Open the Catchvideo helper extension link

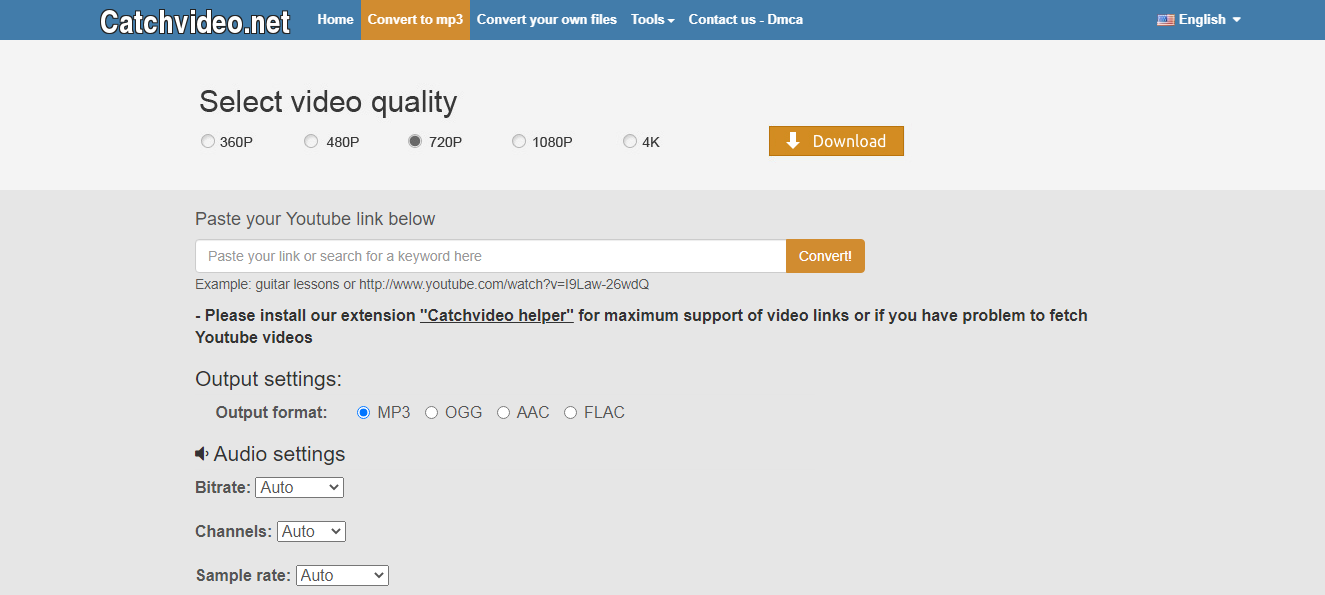497,315
